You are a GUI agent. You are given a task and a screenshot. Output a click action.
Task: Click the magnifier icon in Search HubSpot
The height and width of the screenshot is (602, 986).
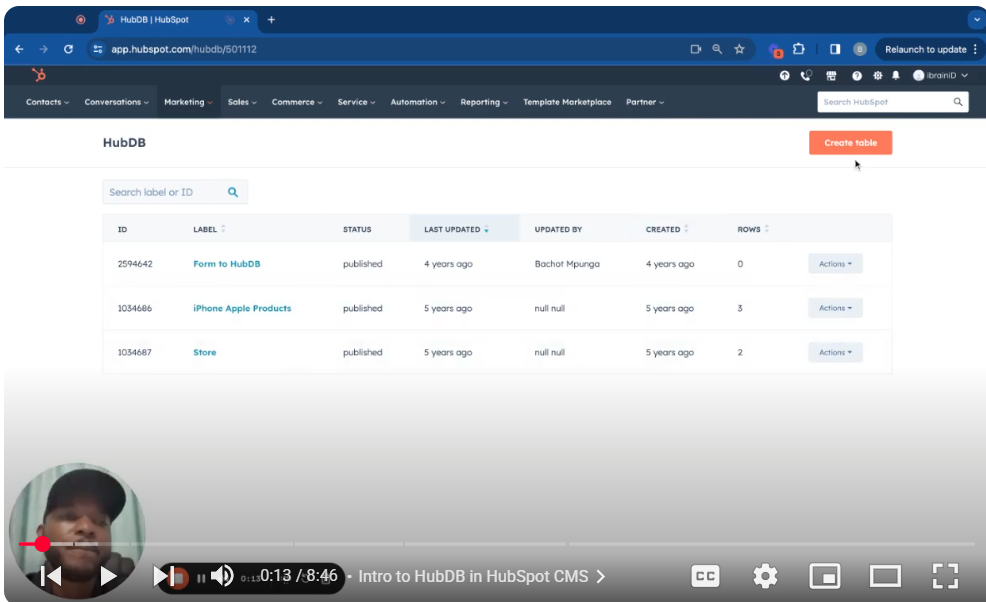958,102
